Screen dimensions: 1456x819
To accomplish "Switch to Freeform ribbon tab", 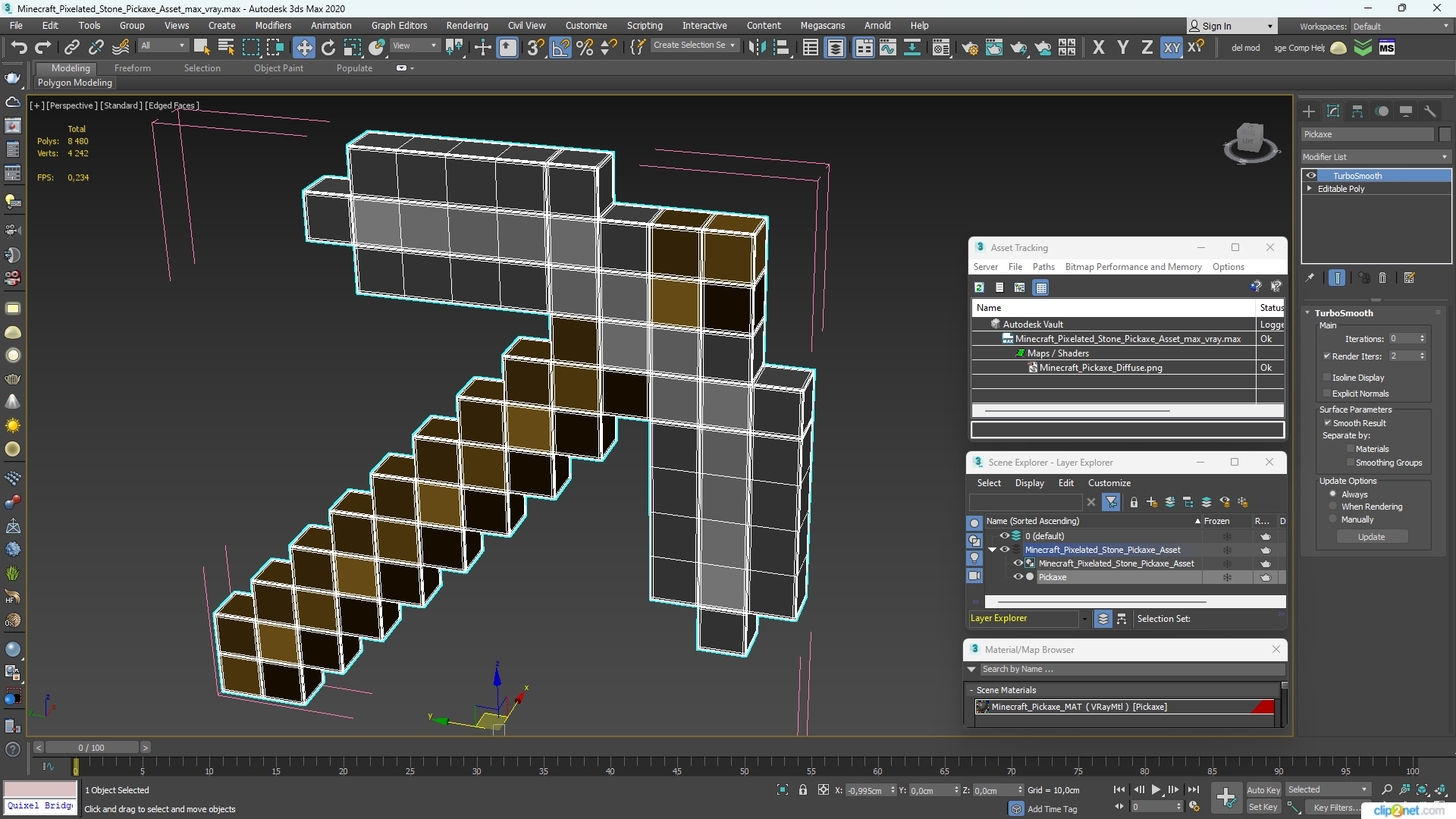I will (x=133, y=68).
